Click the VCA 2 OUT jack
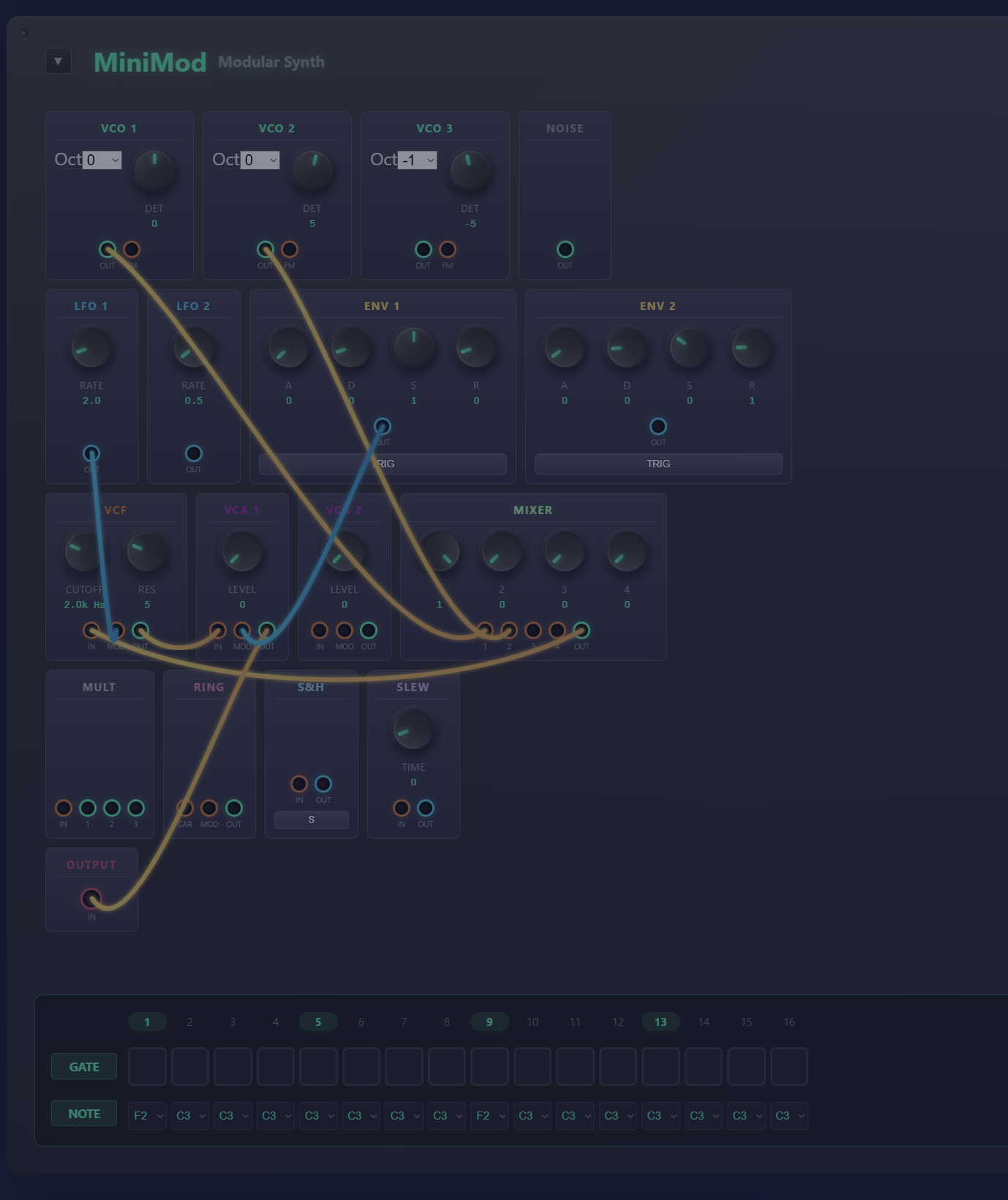The height and width of the screenshot is (1200, 1008). point(369,630)
